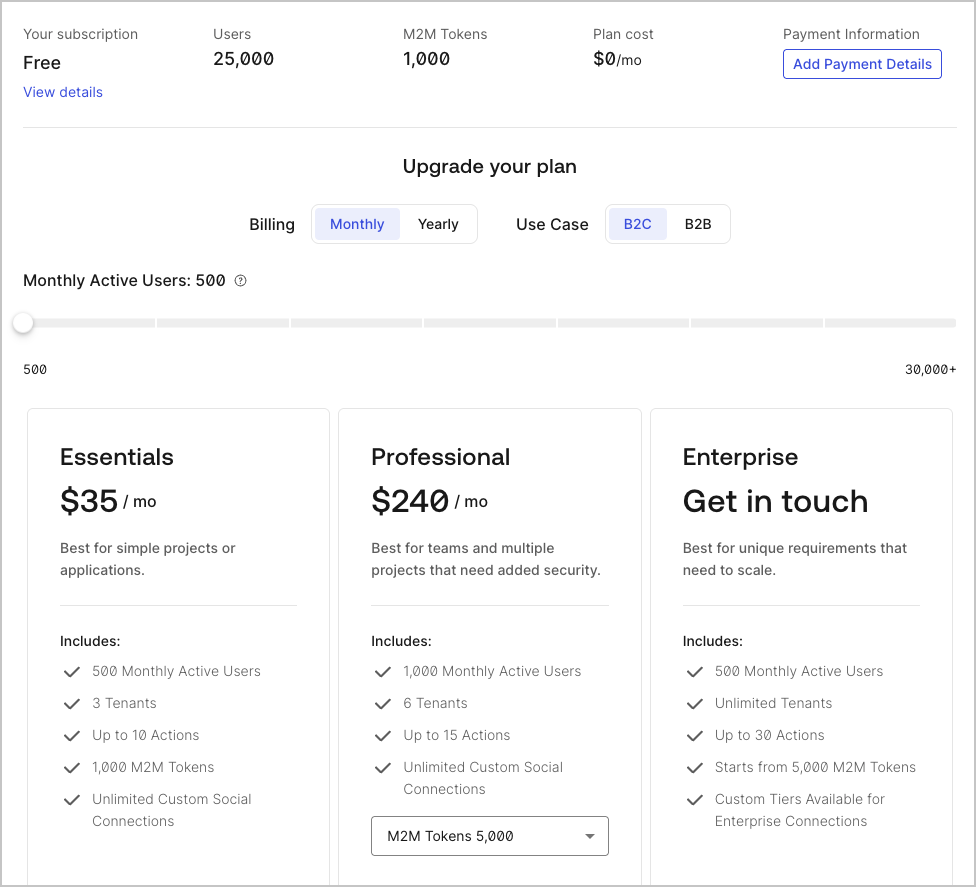Click the checkmark beside Up to 30 Actions
This screenshot has height=887, width=976.
(695, 735)
